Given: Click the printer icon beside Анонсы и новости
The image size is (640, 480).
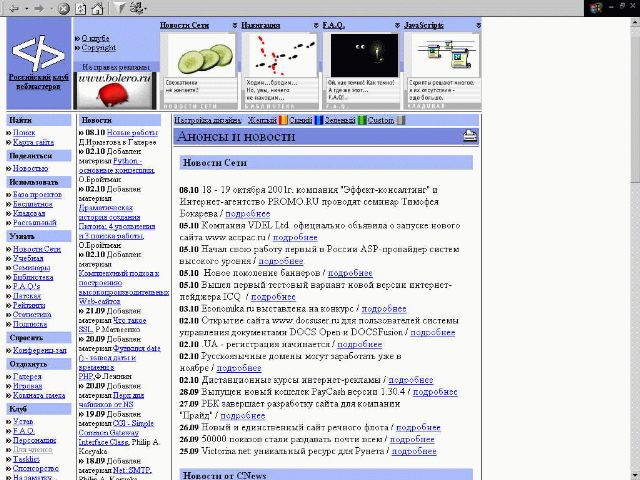Looking at the screenshot, I should (470, 136).
